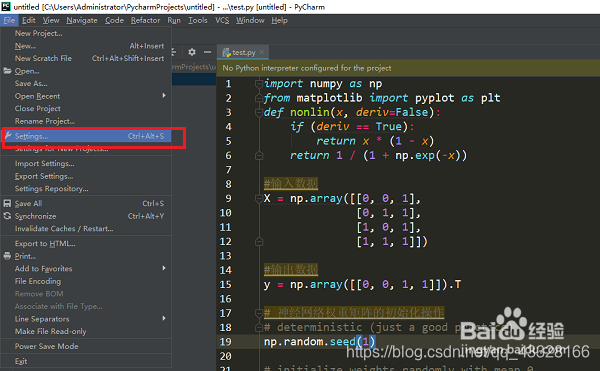Image resolution: width=600 pixels, height=371 pixels.
Task: Click line number 7 in gutter
Action: click(x=228, y=170)
